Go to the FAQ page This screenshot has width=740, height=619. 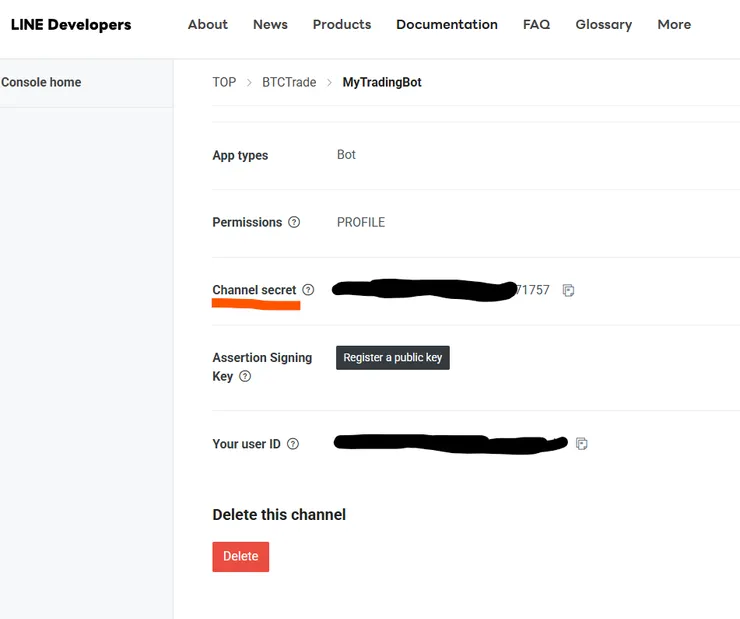pyautogui.click(x=536, y=24)
